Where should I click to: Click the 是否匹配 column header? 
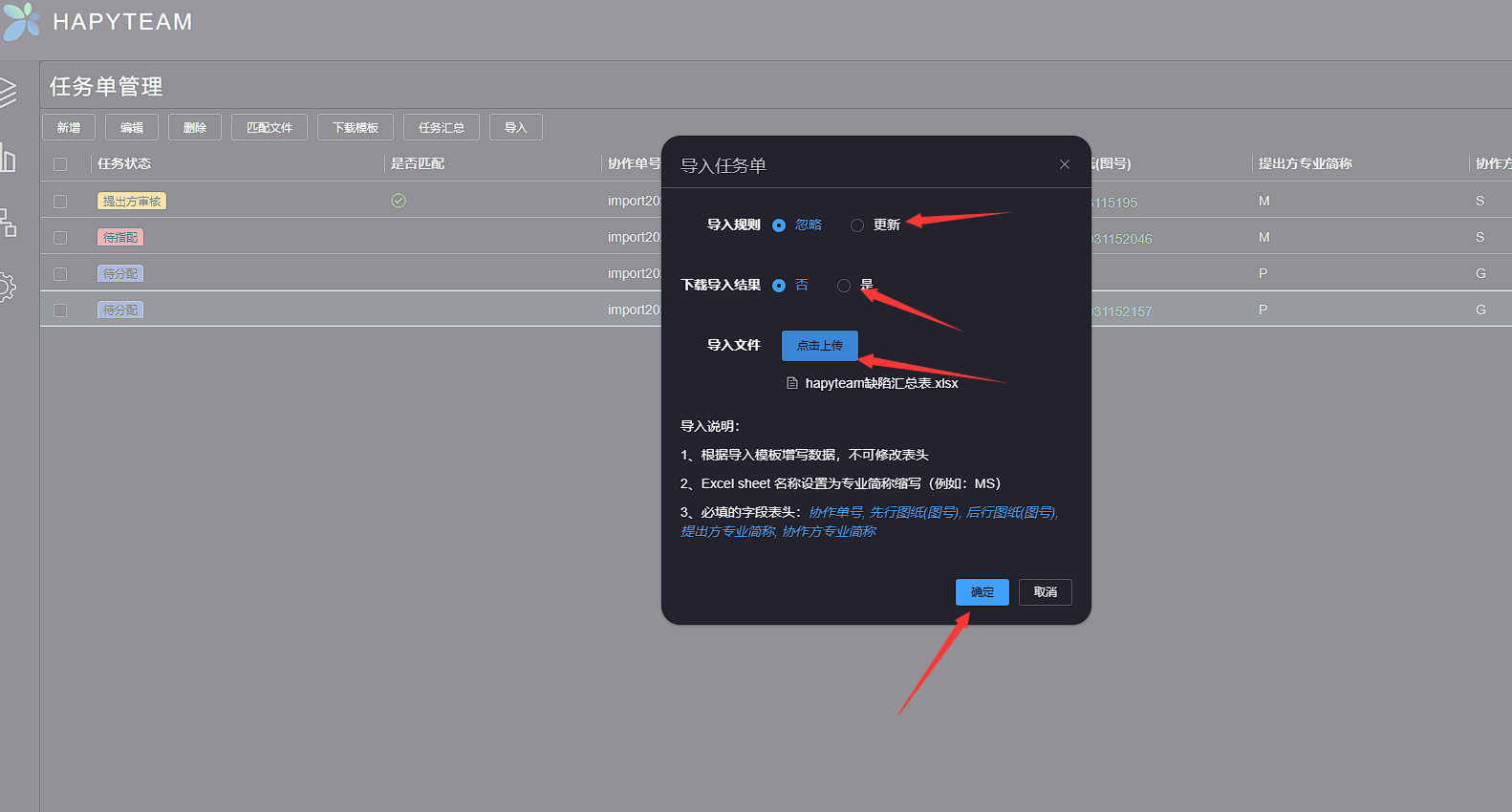click(418, 163)
